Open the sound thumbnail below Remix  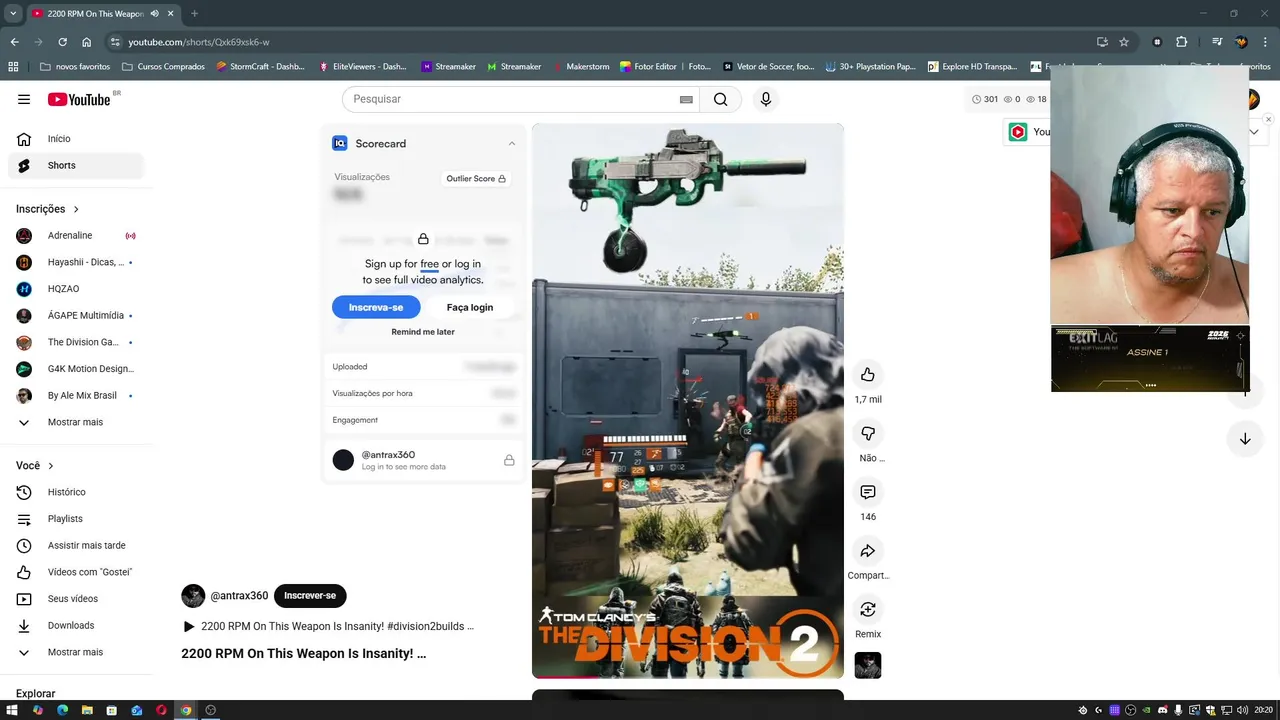point(868,665)
